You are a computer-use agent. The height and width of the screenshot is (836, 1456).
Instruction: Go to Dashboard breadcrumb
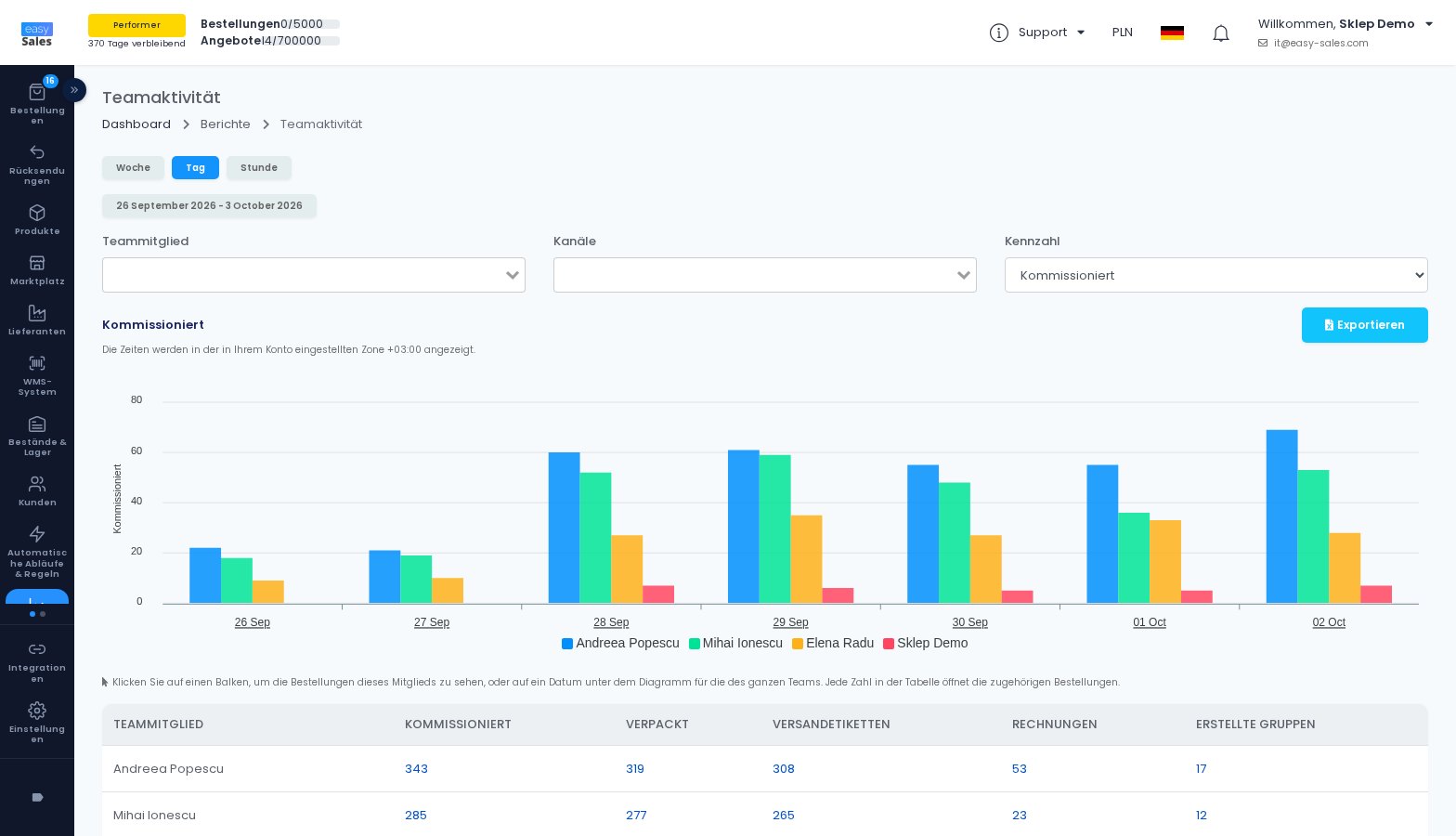click(136, 124)
